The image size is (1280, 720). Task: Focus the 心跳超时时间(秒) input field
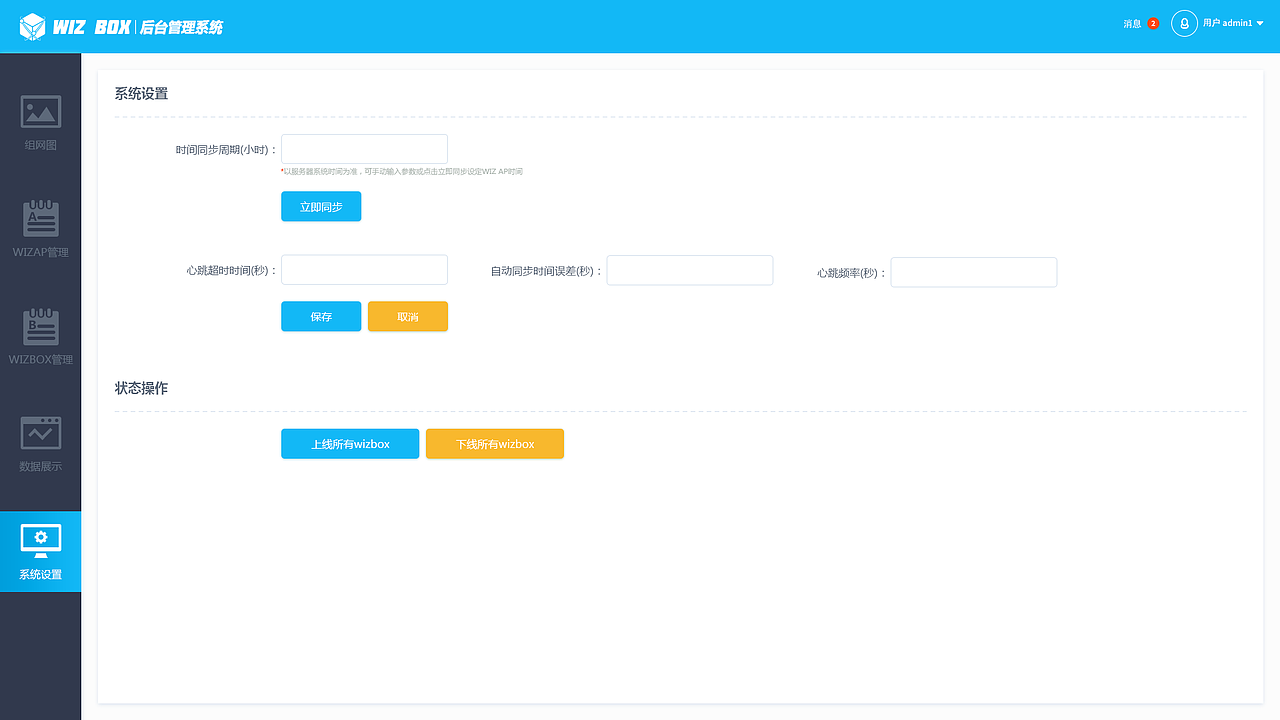coord(364,270)
